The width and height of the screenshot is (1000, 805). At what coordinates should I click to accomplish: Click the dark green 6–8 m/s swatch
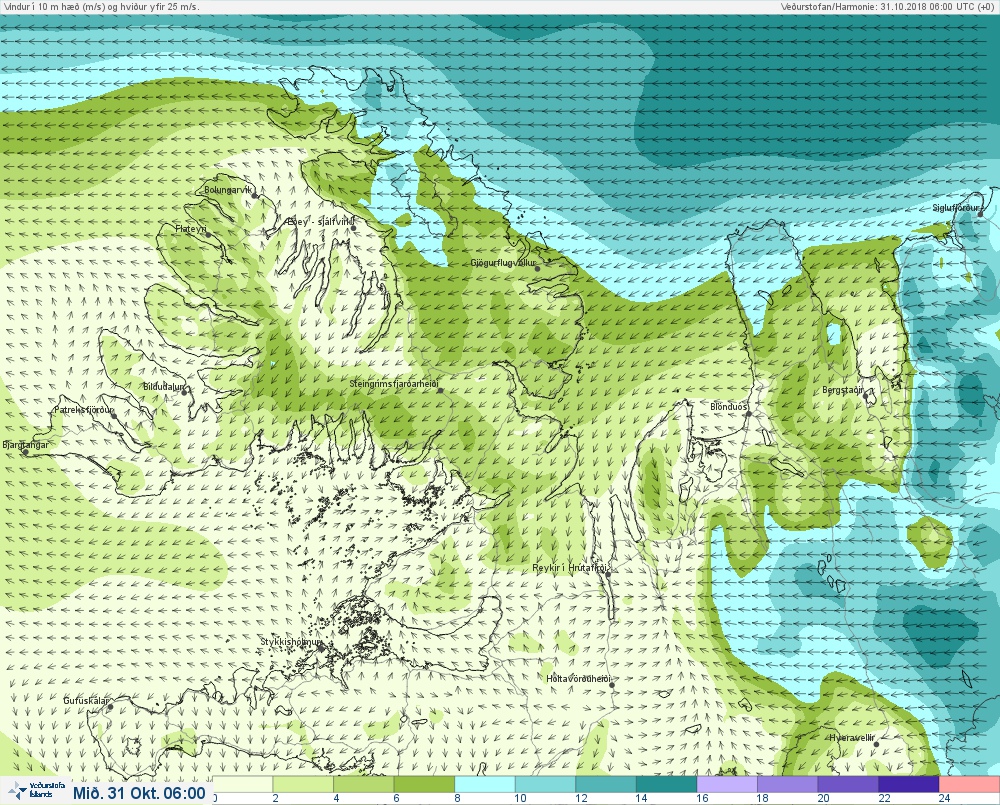(424, 784)
